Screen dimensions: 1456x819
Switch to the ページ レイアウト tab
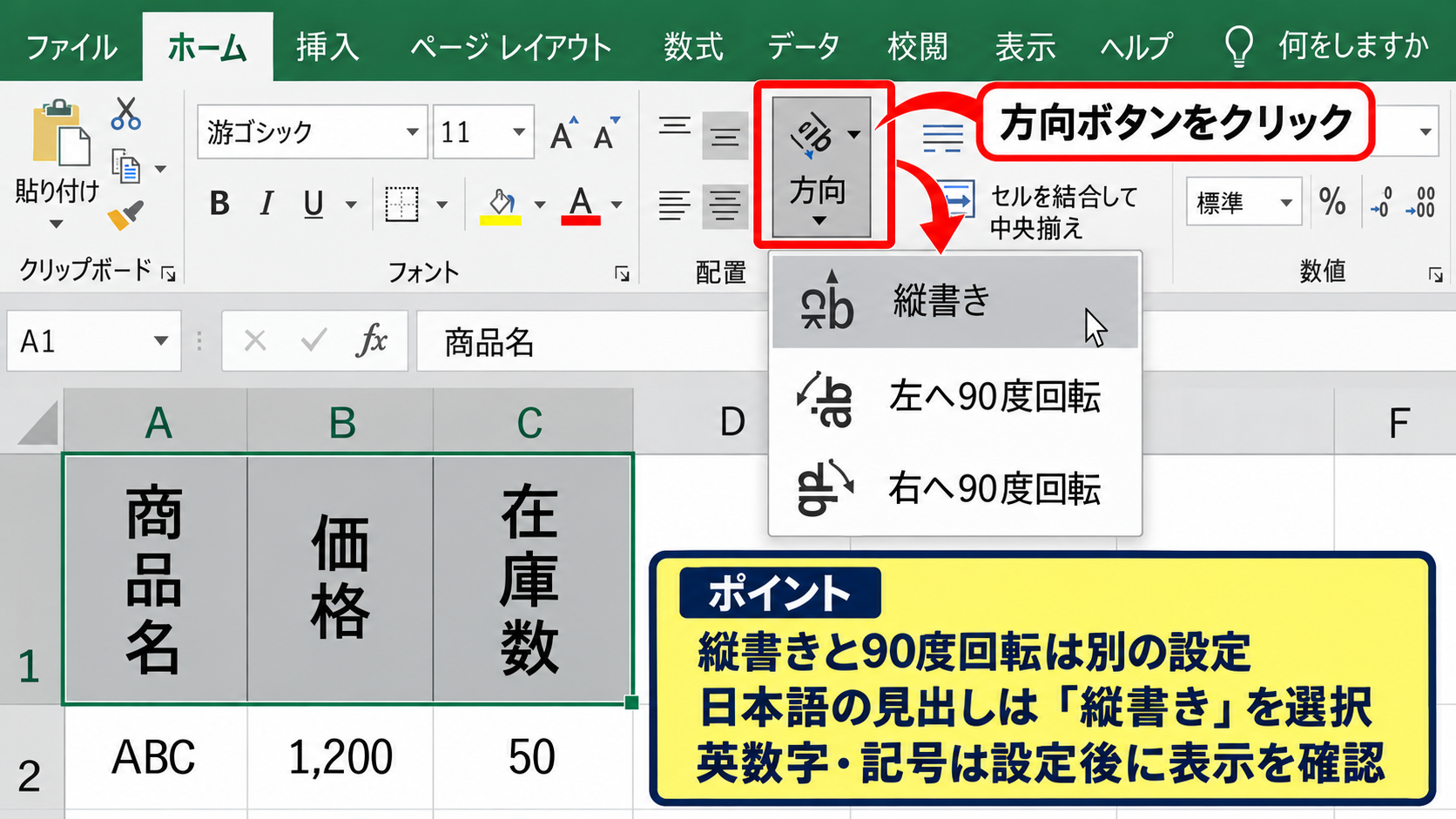(511, 46)
